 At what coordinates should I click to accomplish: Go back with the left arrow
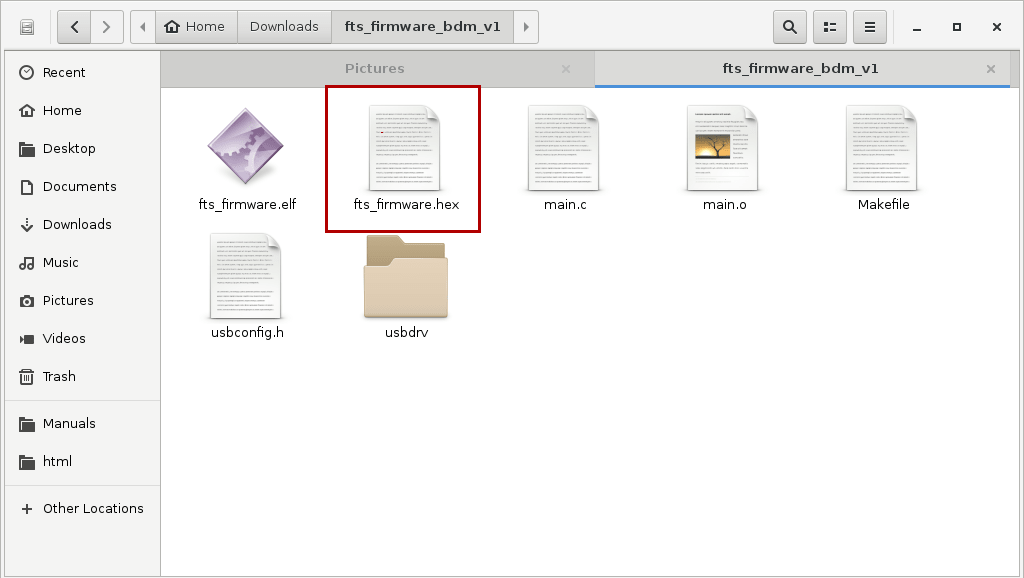click(x=74, y=27)
